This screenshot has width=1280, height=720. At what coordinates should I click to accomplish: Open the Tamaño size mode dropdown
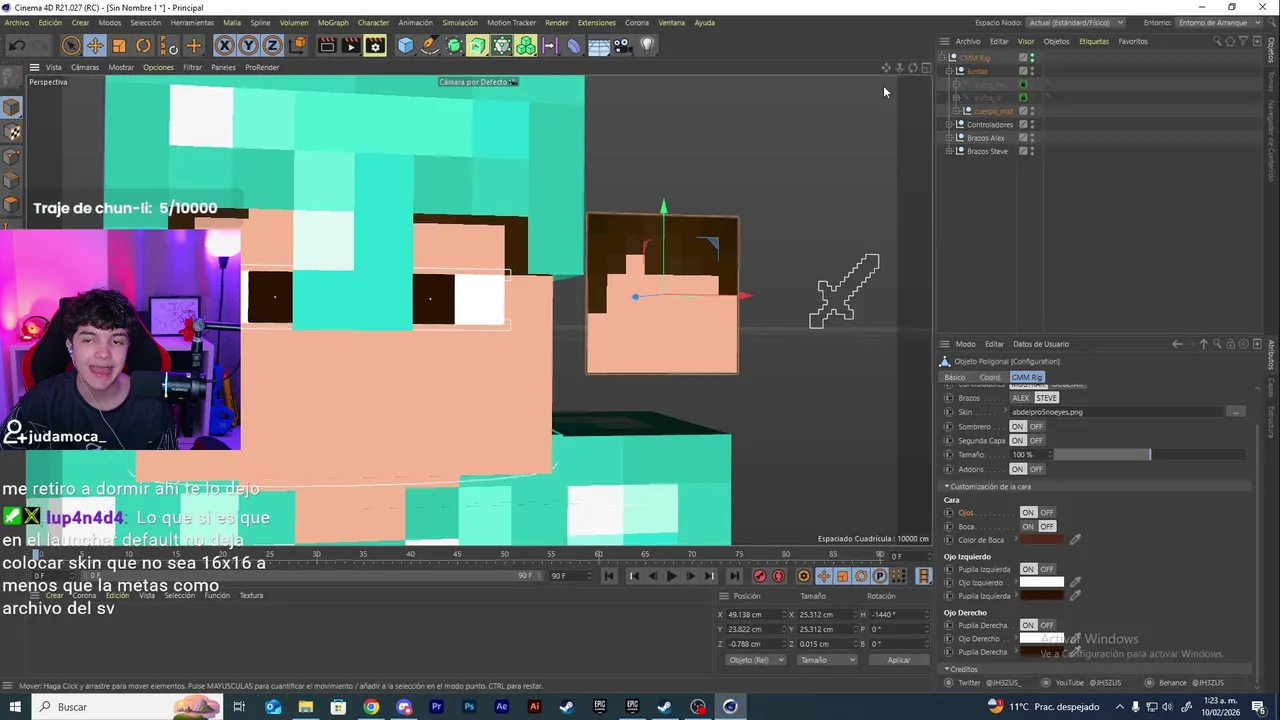(828, 660)
